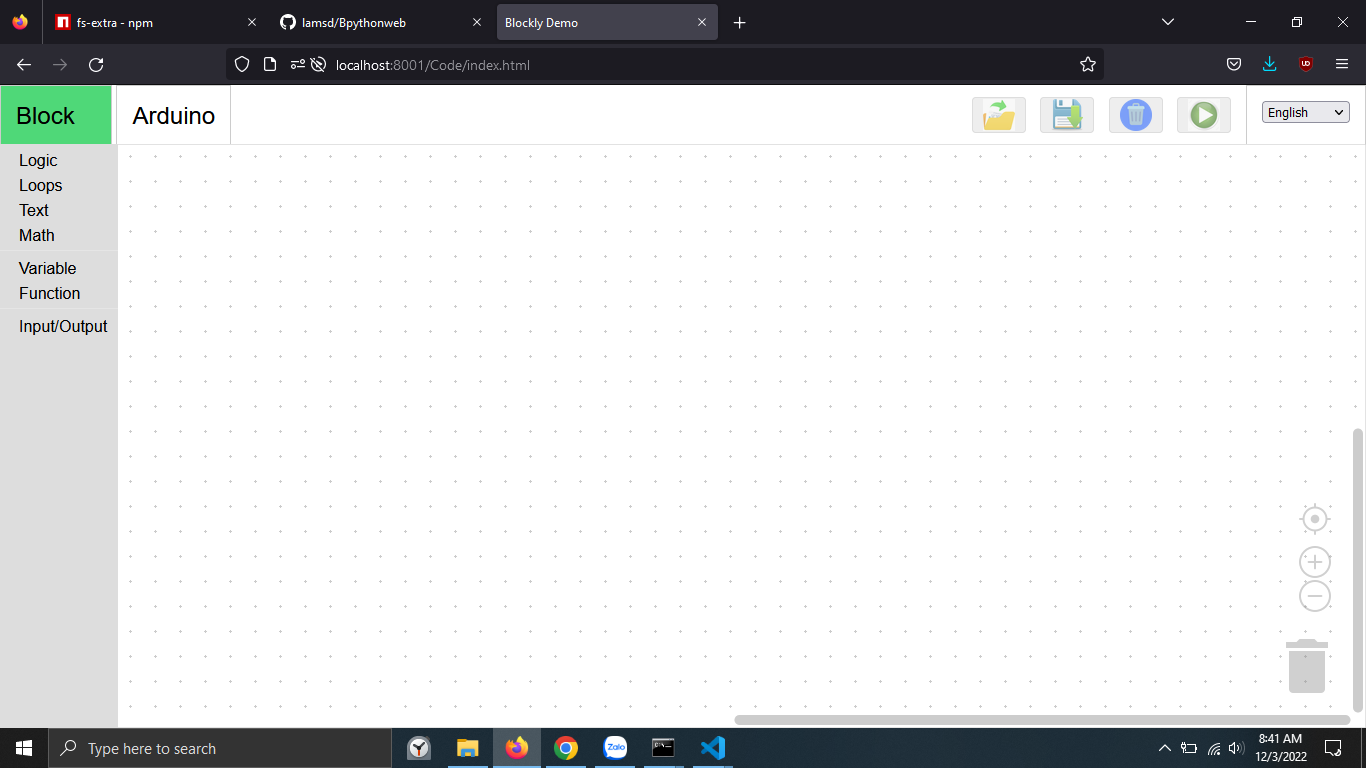
Task: Click the workspace vertical scrollbar
Action: tap(1358, 570)
